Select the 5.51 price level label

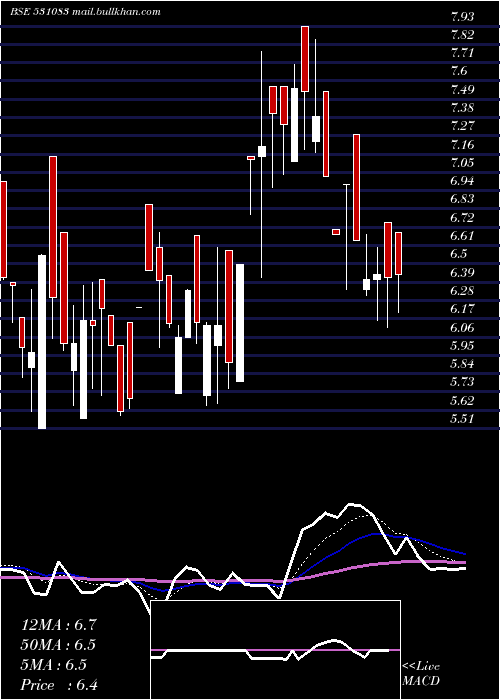click(462, 419)
